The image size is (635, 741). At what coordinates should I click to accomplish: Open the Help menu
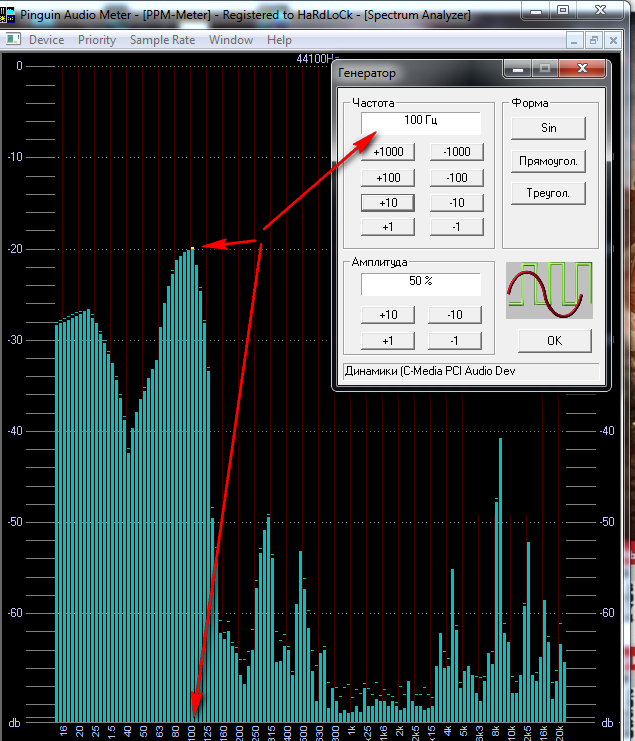279,40
